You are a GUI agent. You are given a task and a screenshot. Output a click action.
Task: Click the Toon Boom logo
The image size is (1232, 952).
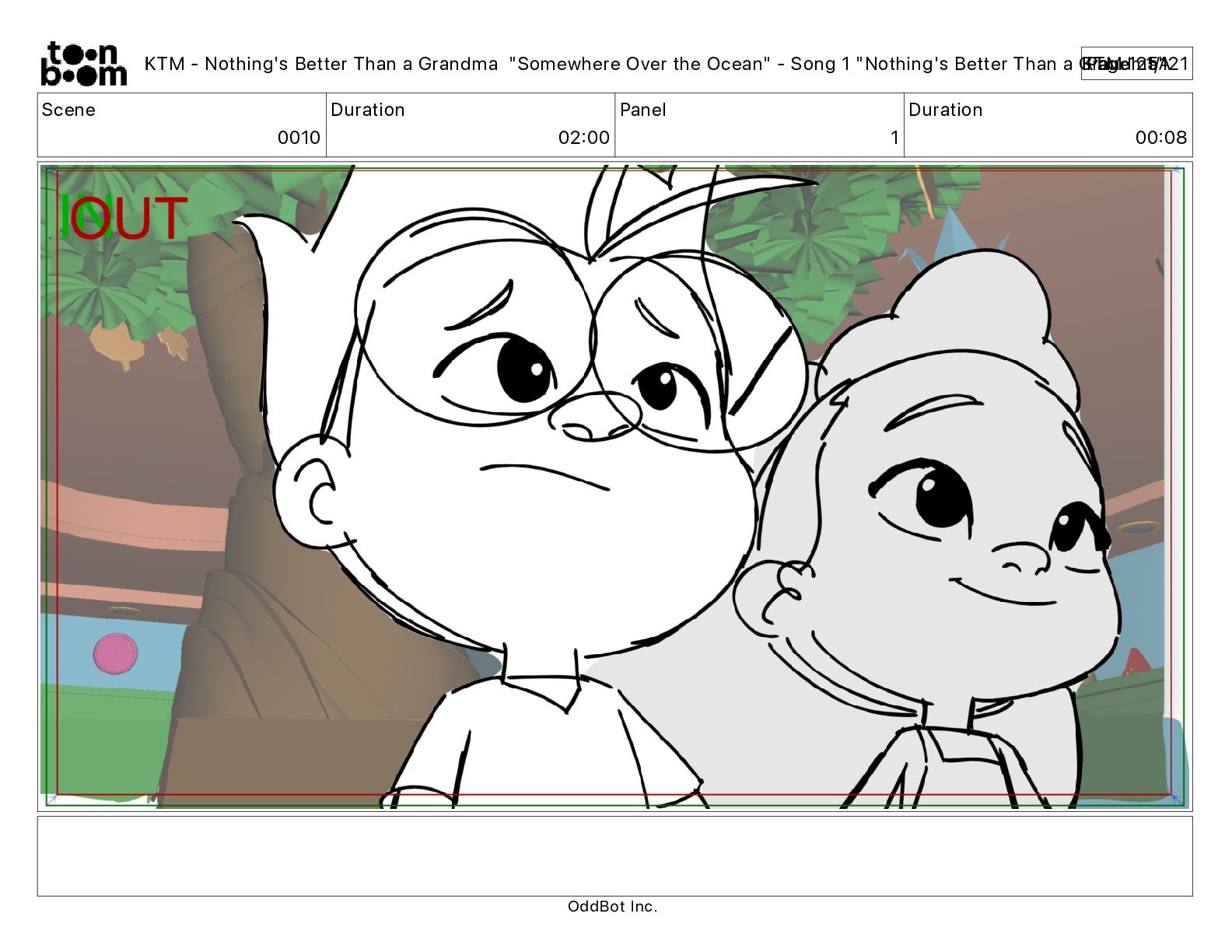pos(83,63)
